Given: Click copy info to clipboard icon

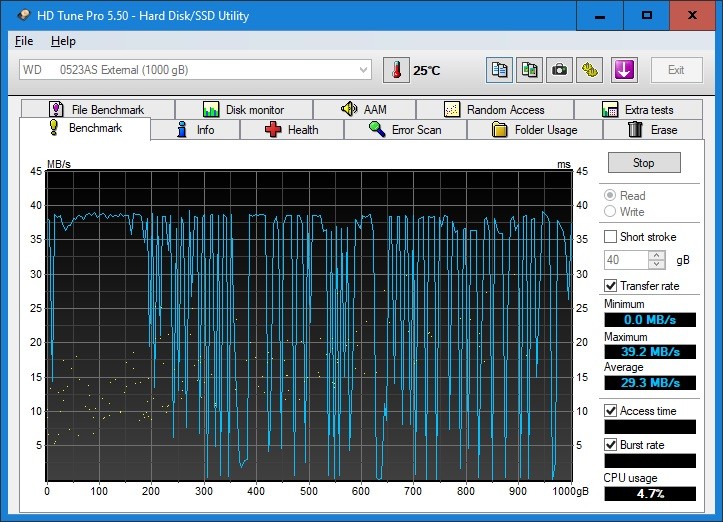Looking at the screenshot, I should click(x=499, y=70).
